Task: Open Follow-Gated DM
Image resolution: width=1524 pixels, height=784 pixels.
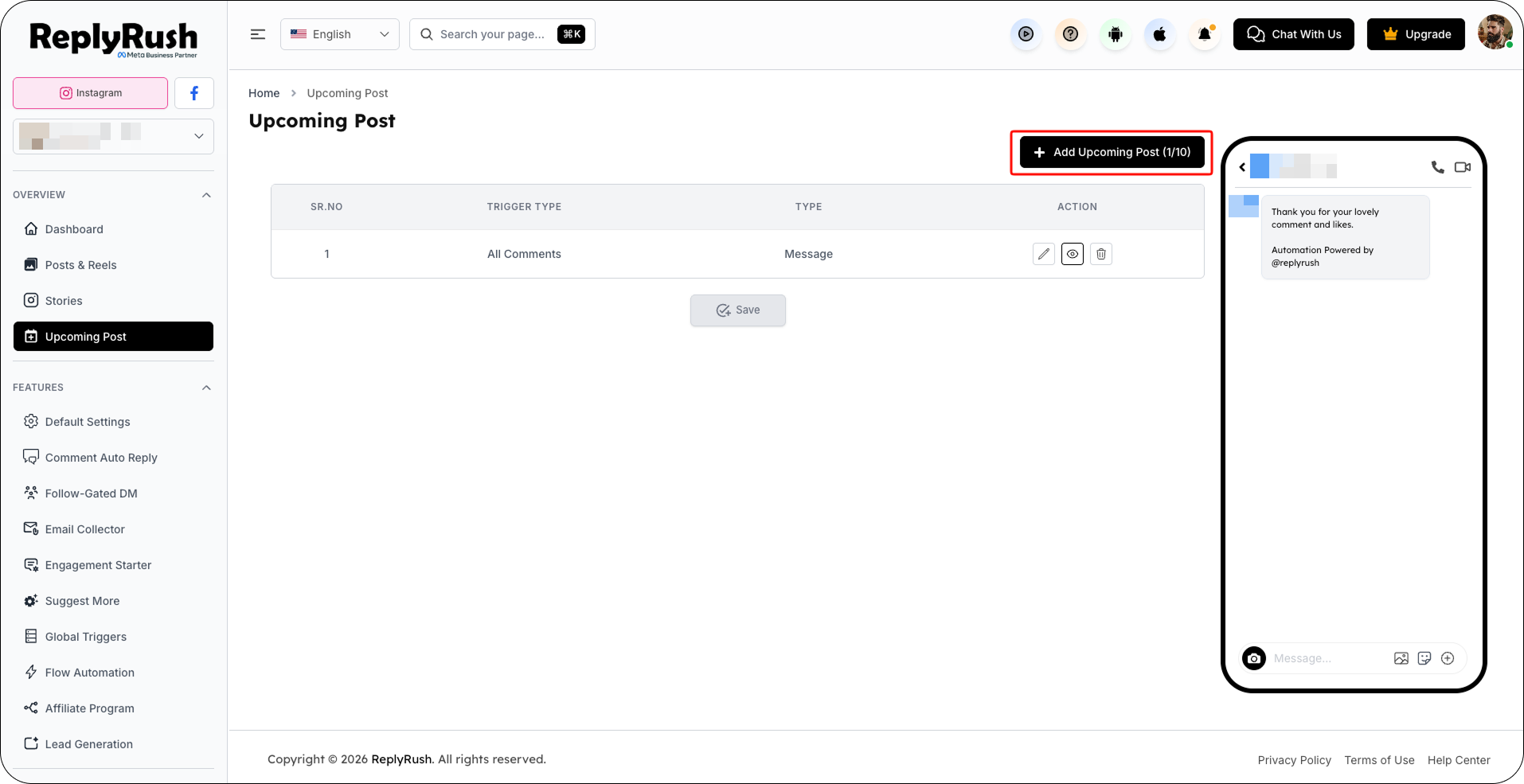Action: coord(113,493)
